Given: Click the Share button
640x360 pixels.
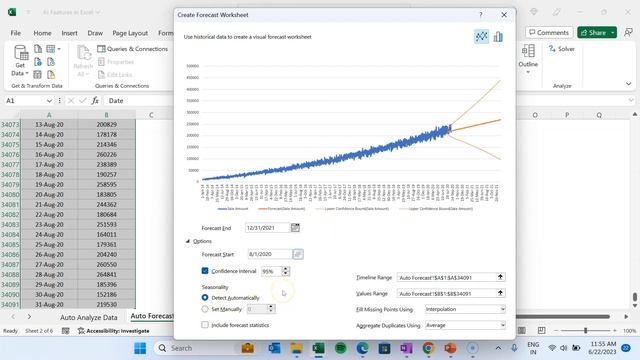Looking at the screenshot, I should 593,33.
